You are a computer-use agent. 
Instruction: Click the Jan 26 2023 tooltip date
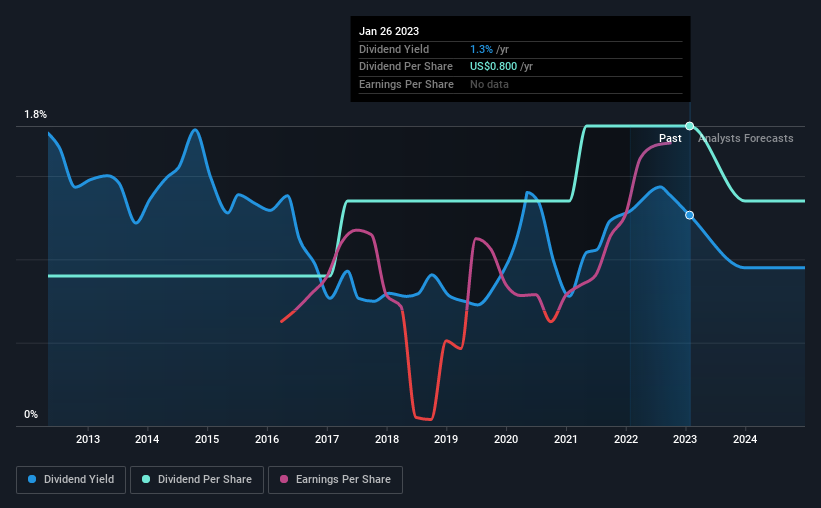click(389, 31)
